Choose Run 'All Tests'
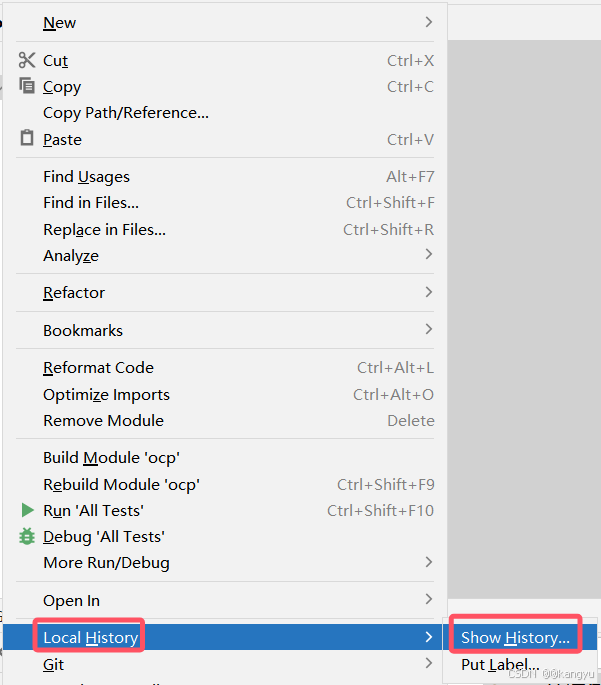Screen dimensions: 601x685 [x=225, y=511]
